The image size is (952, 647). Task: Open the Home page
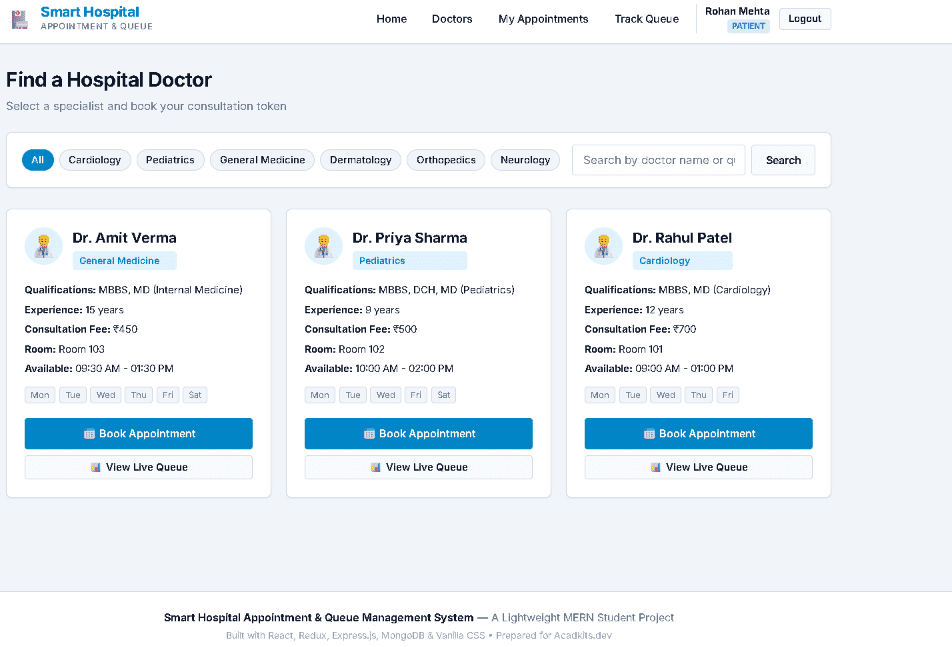point(392,19)
